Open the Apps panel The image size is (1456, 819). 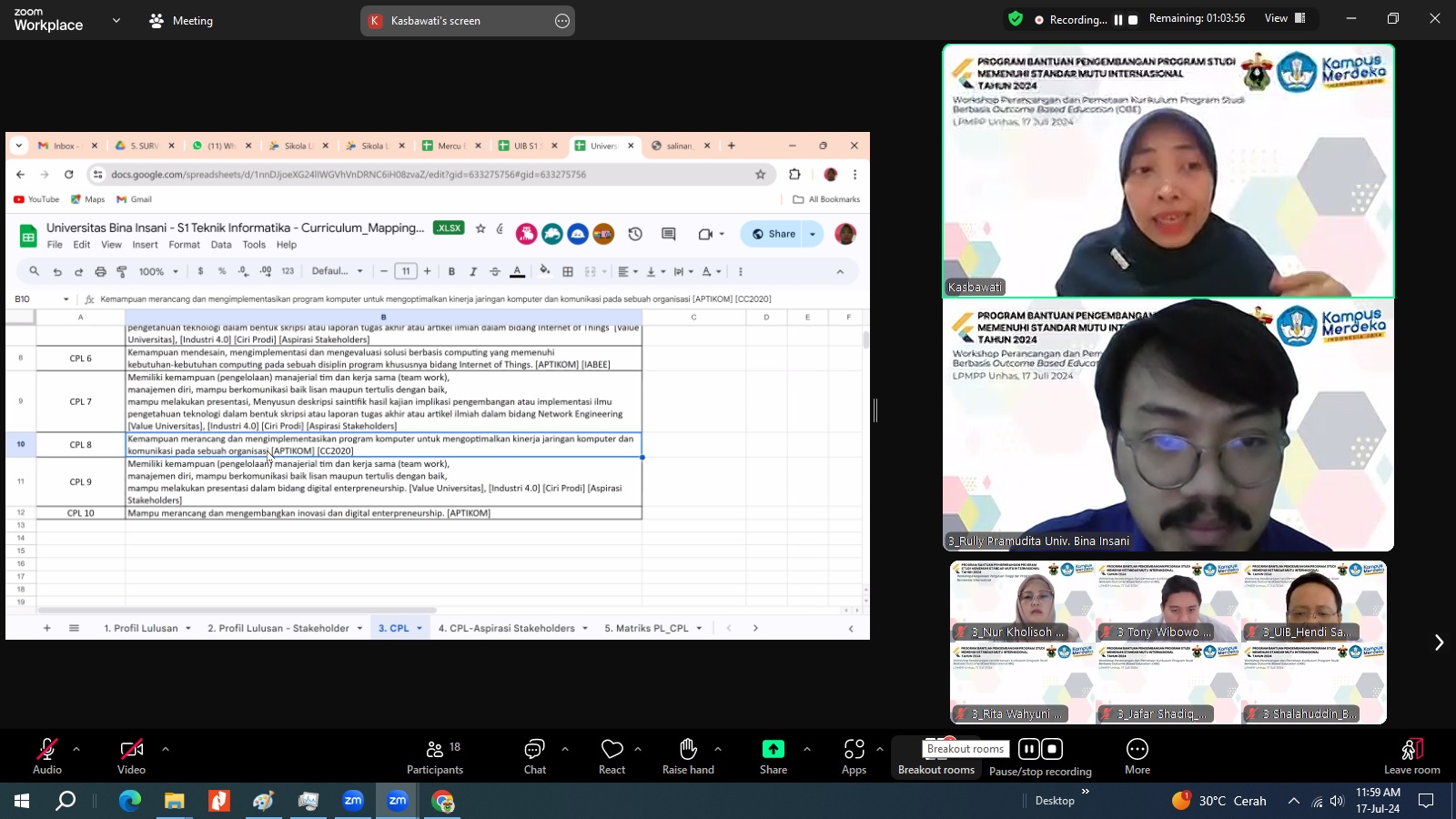(x=854, y=750)
